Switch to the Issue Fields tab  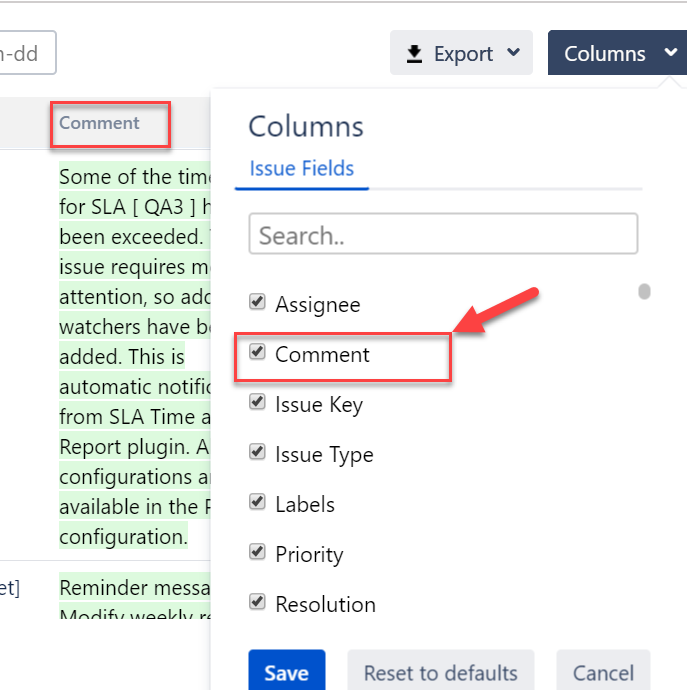(301, 169)
